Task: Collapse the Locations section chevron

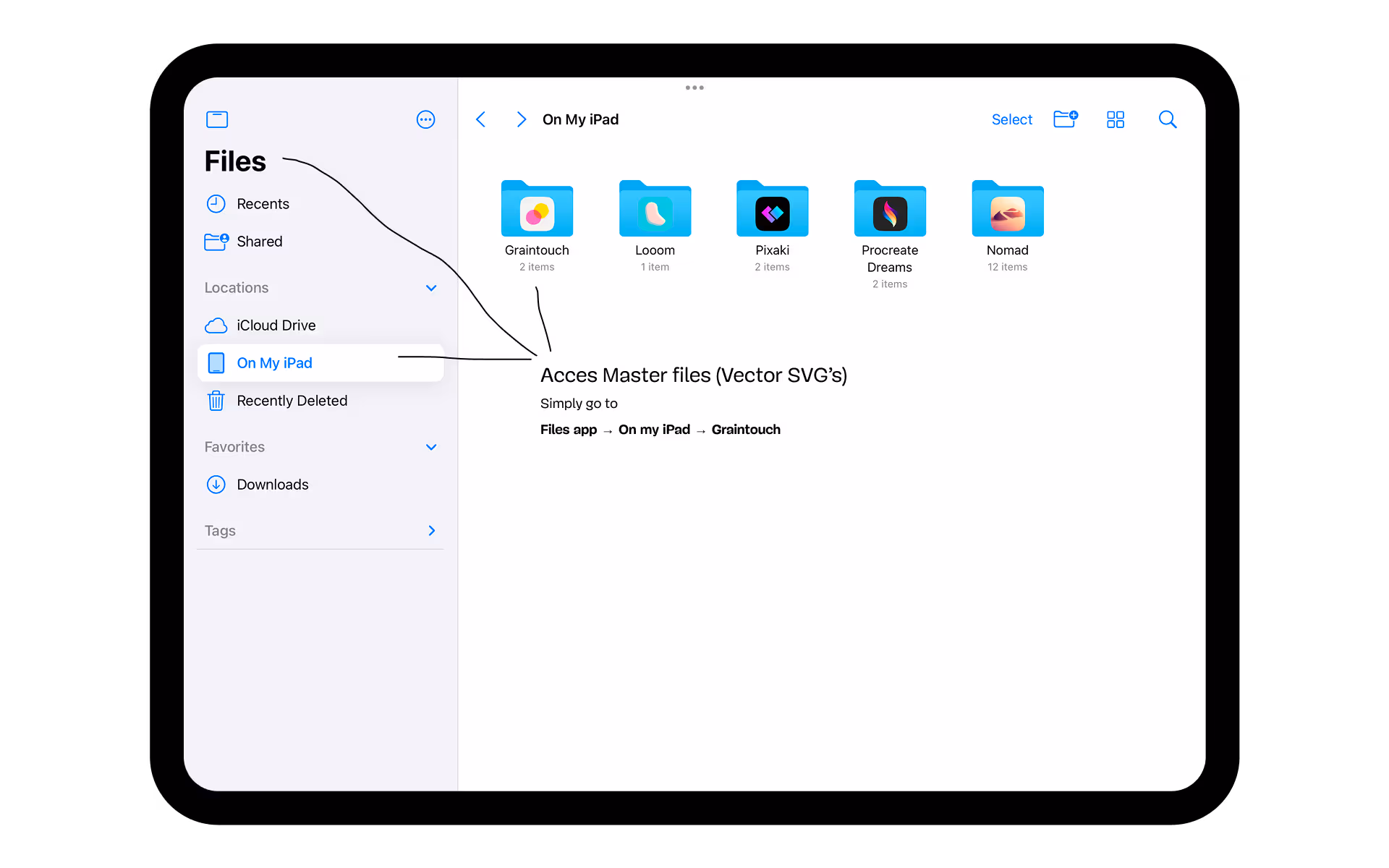Action: [x=431, y=288]
